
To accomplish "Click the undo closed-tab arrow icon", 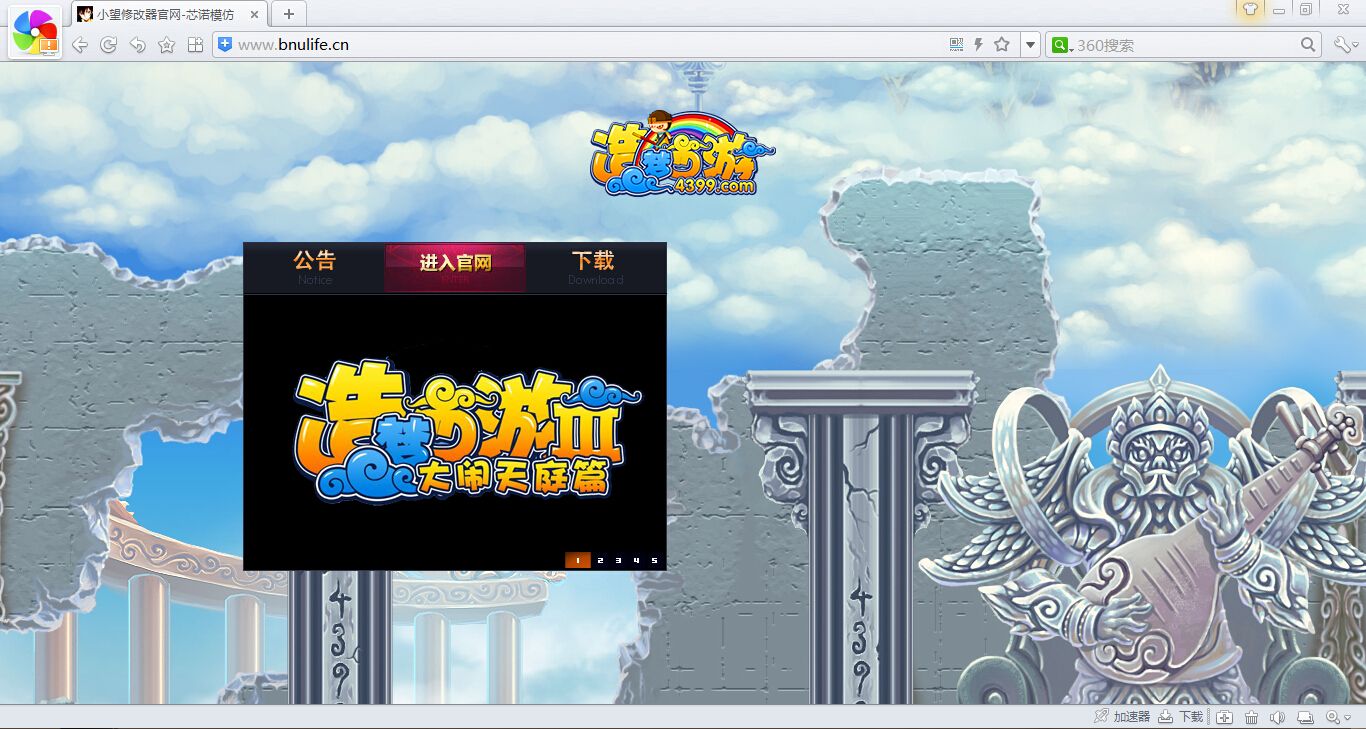I will tap(138, 45).
